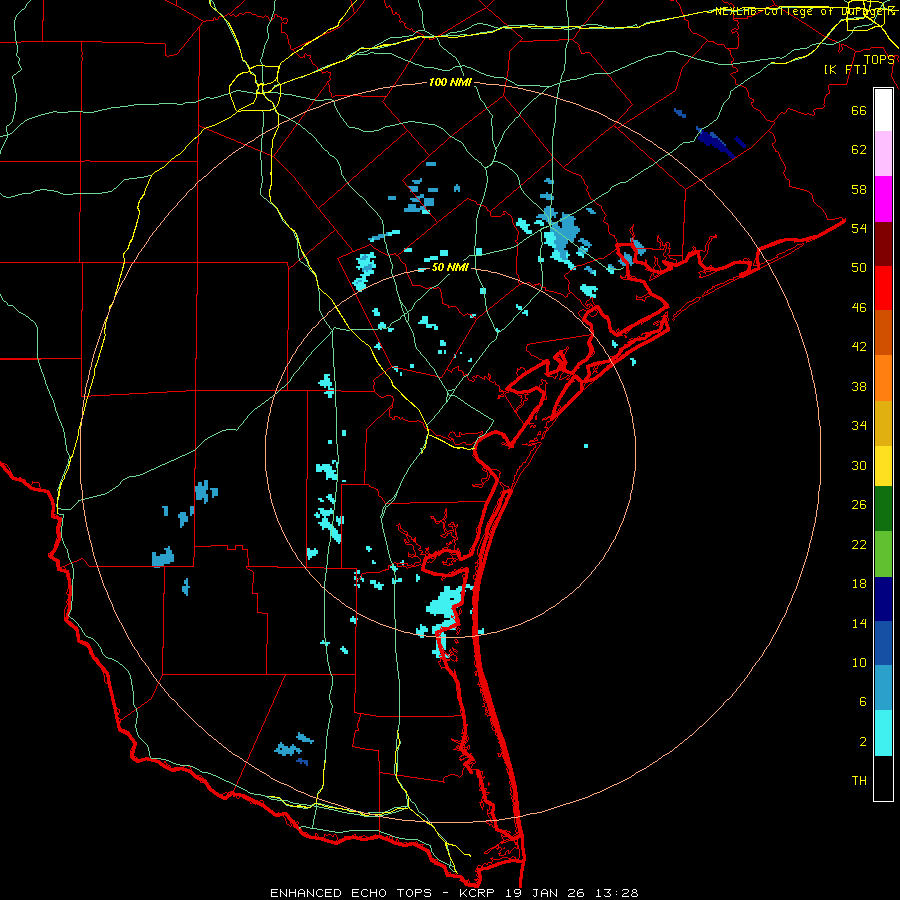Select the dark orange legend block
Image resolution: width=900 pixels, height=900 pixels.
[x=883, y=332]
